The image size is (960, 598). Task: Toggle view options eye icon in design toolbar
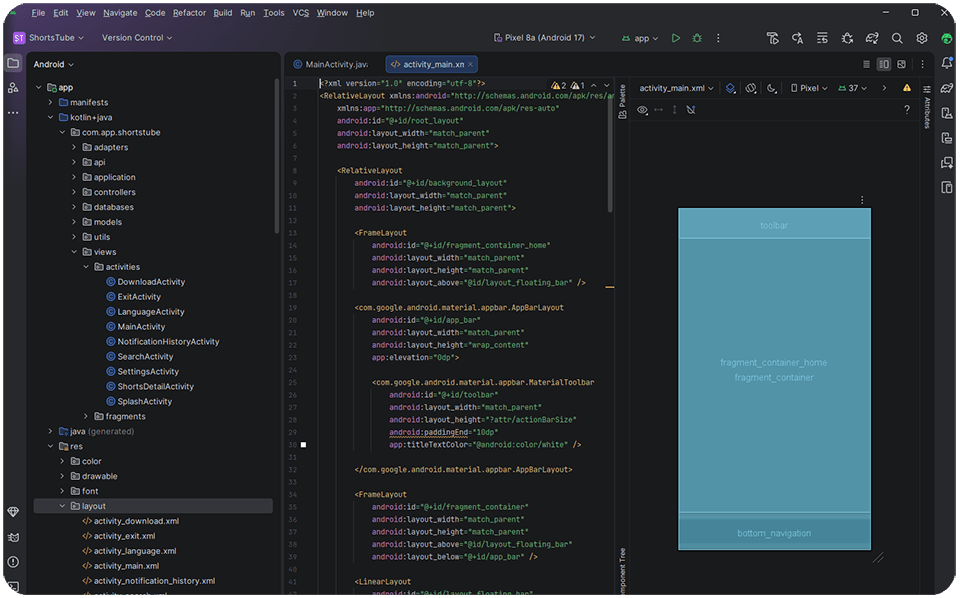coord(642,110)
